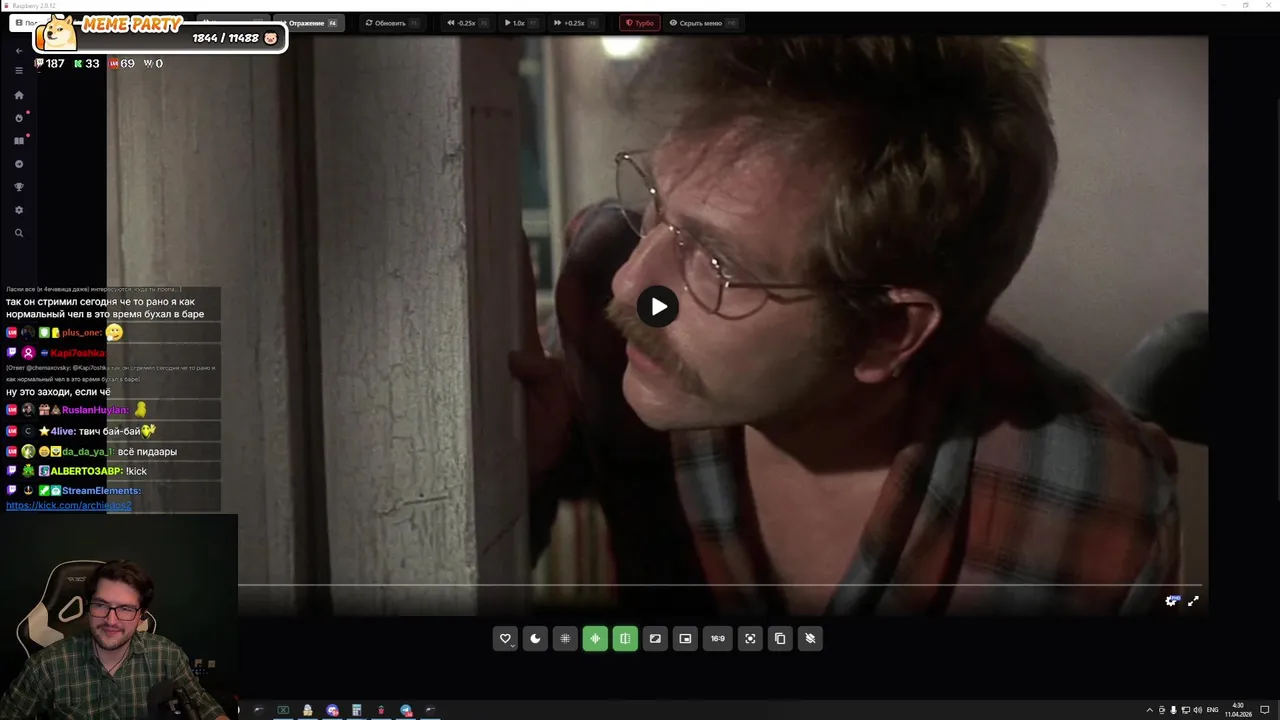This screenshot has height=720, width=1280.
Task: Open the taskbar clock showing 4:30
Action: [x=1238, y=710]
